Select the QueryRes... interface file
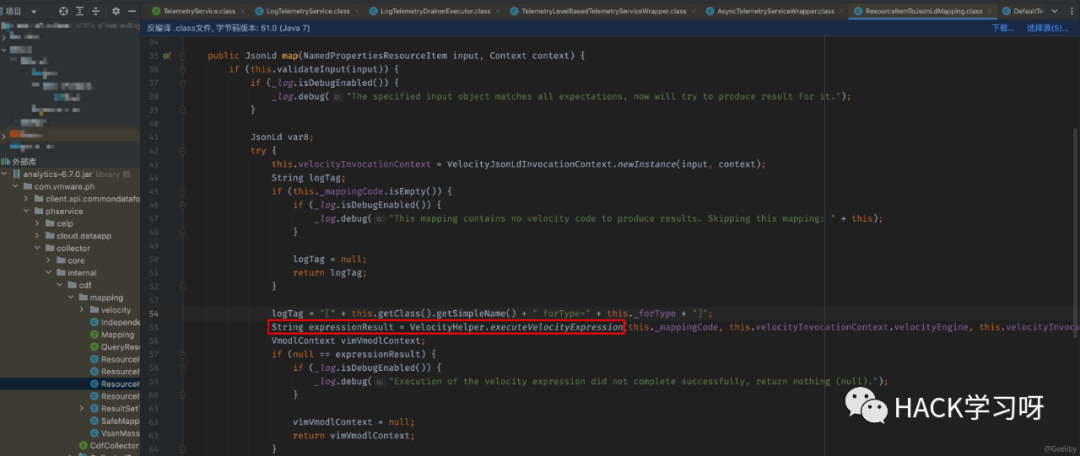Screen dimensions: 1080x456 coord(120,347)
